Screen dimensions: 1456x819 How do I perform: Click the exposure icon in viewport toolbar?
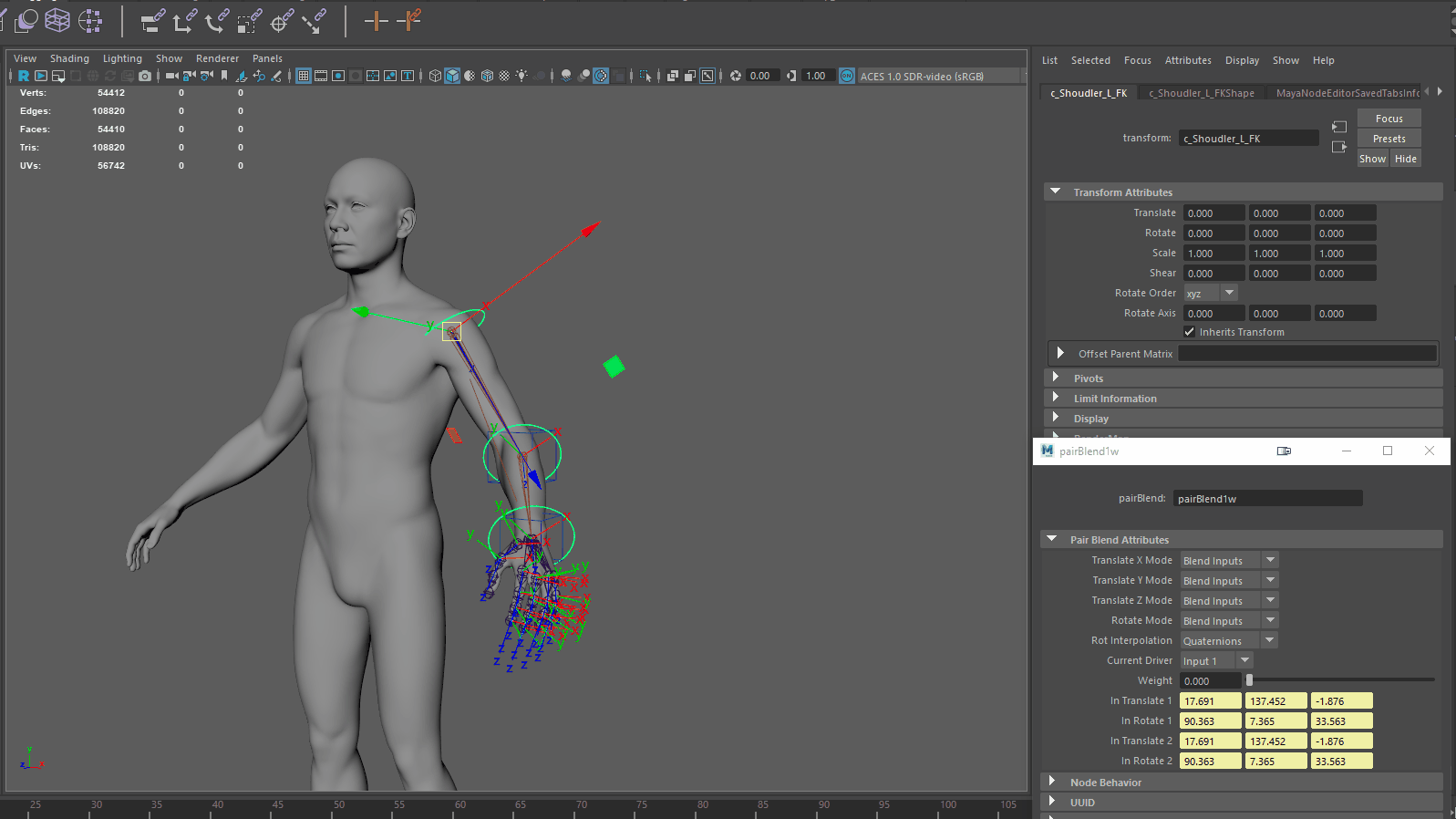pos(736,76)
